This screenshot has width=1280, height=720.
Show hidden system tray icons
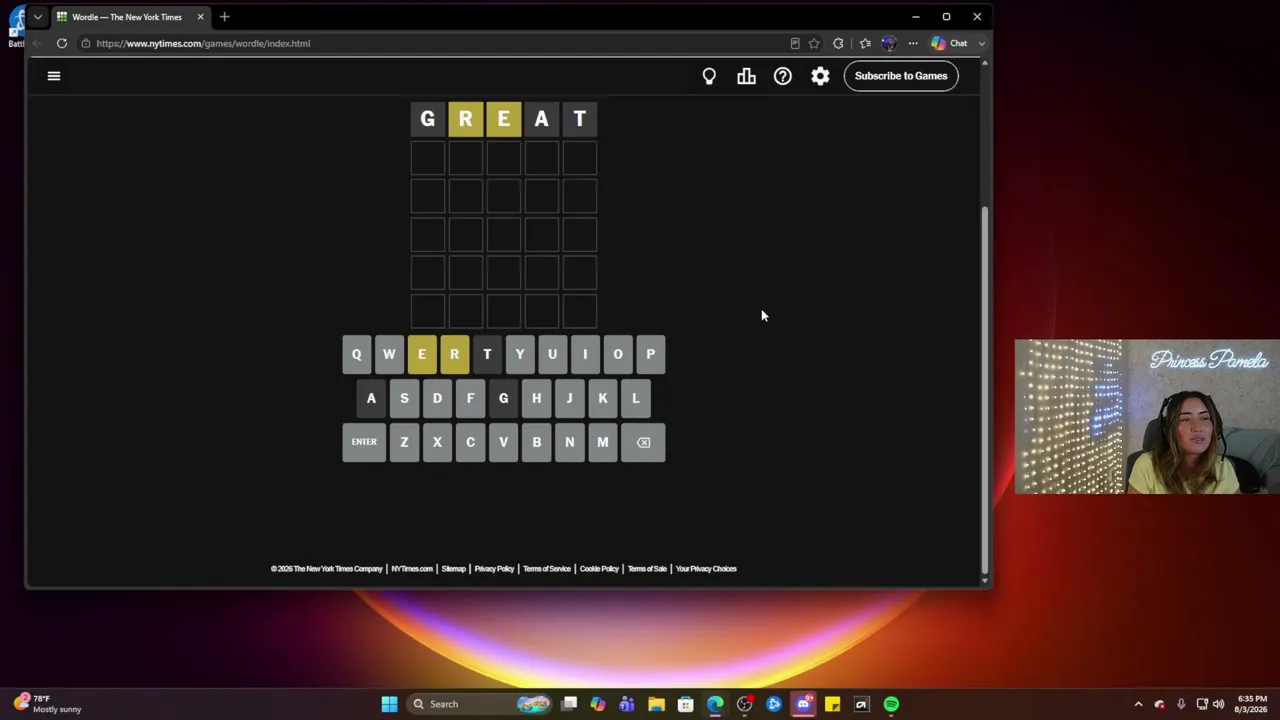tap(1138, 704)
